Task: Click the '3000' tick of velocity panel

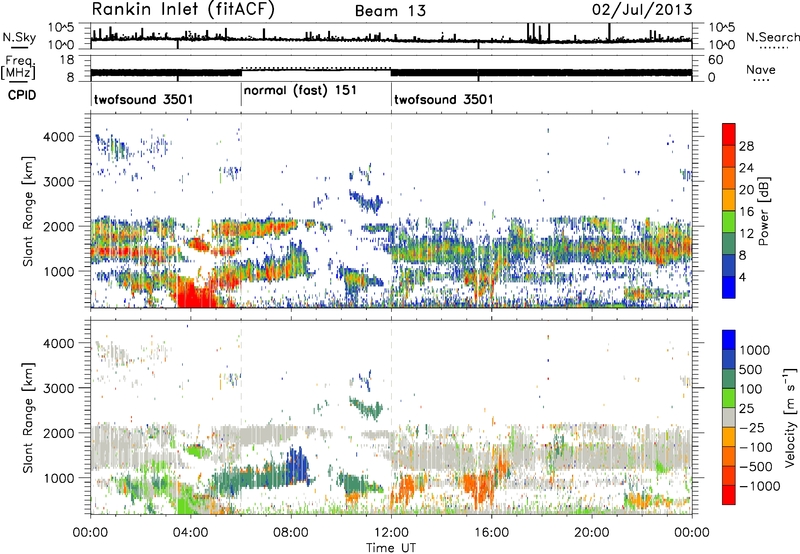Action: [x=59, y=388]
